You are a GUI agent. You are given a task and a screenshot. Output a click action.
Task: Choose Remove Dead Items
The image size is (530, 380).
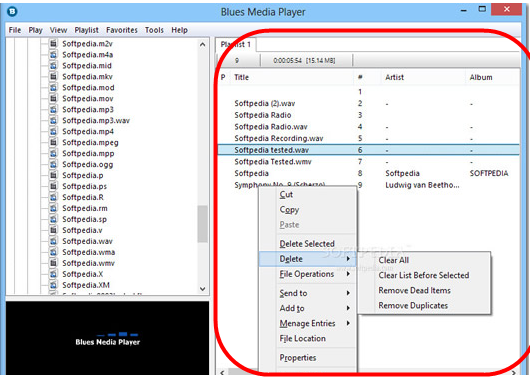pos(424,290)
